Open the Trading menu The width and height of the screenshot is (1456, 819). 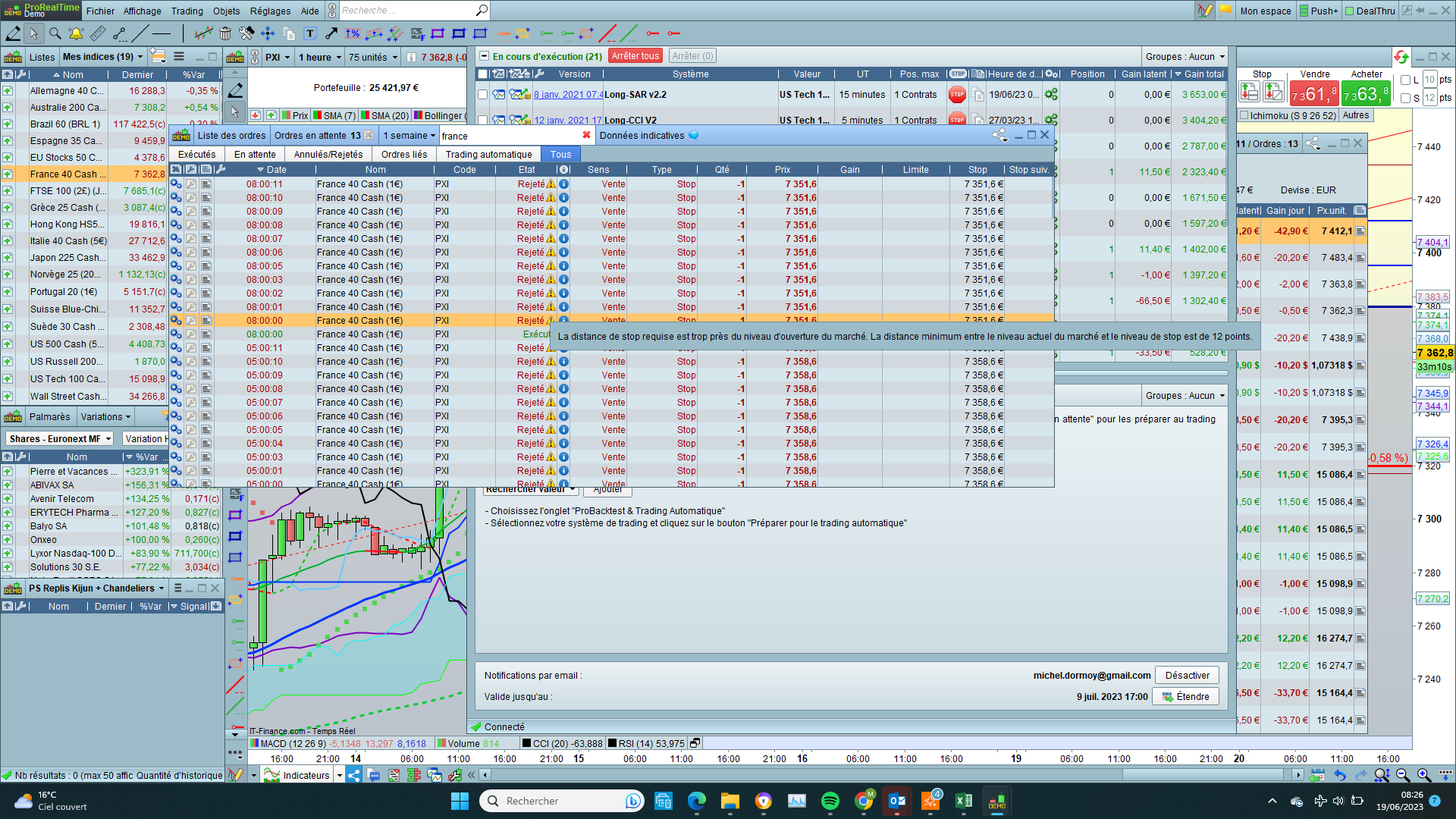[x=187, y=11]
